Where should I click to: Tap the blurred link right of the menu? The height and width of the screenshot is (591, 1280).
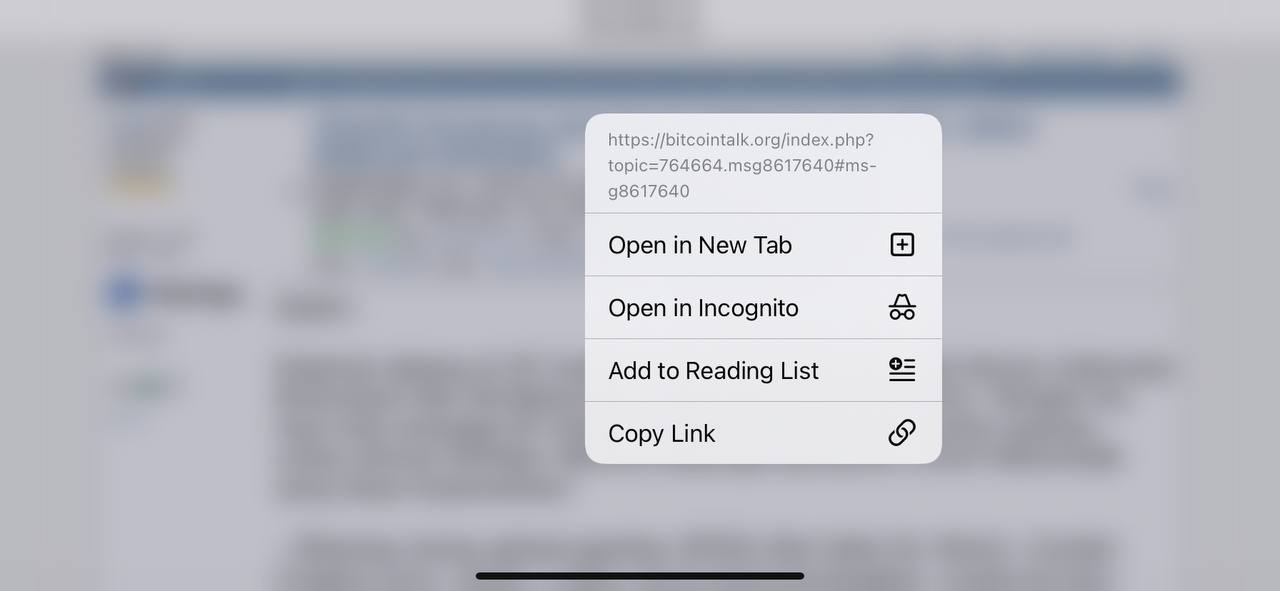pos(1005,239)
